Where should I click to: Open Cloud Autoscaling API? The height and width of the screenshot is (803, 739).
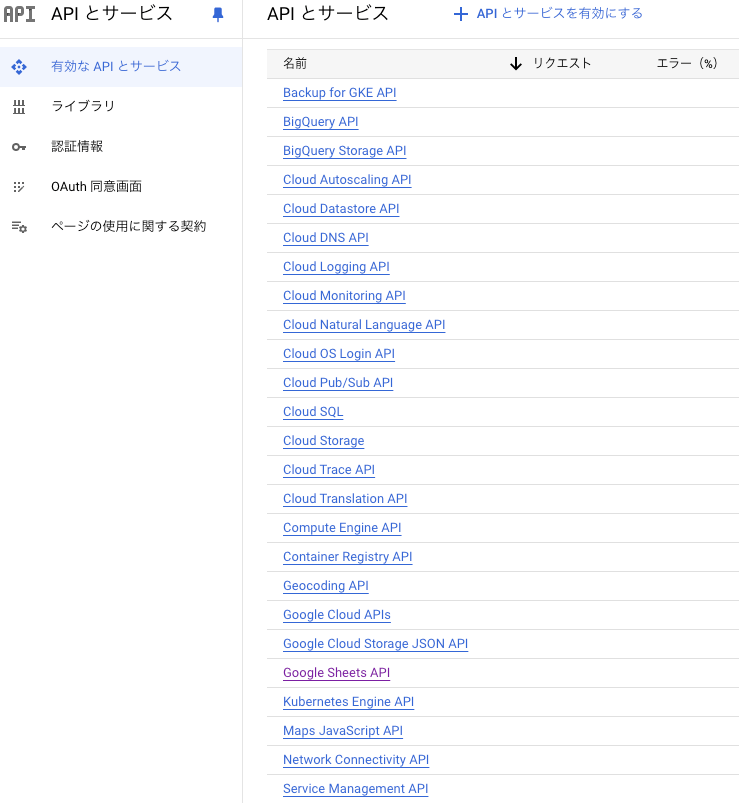pyautogui.click(x=347, y=180)
